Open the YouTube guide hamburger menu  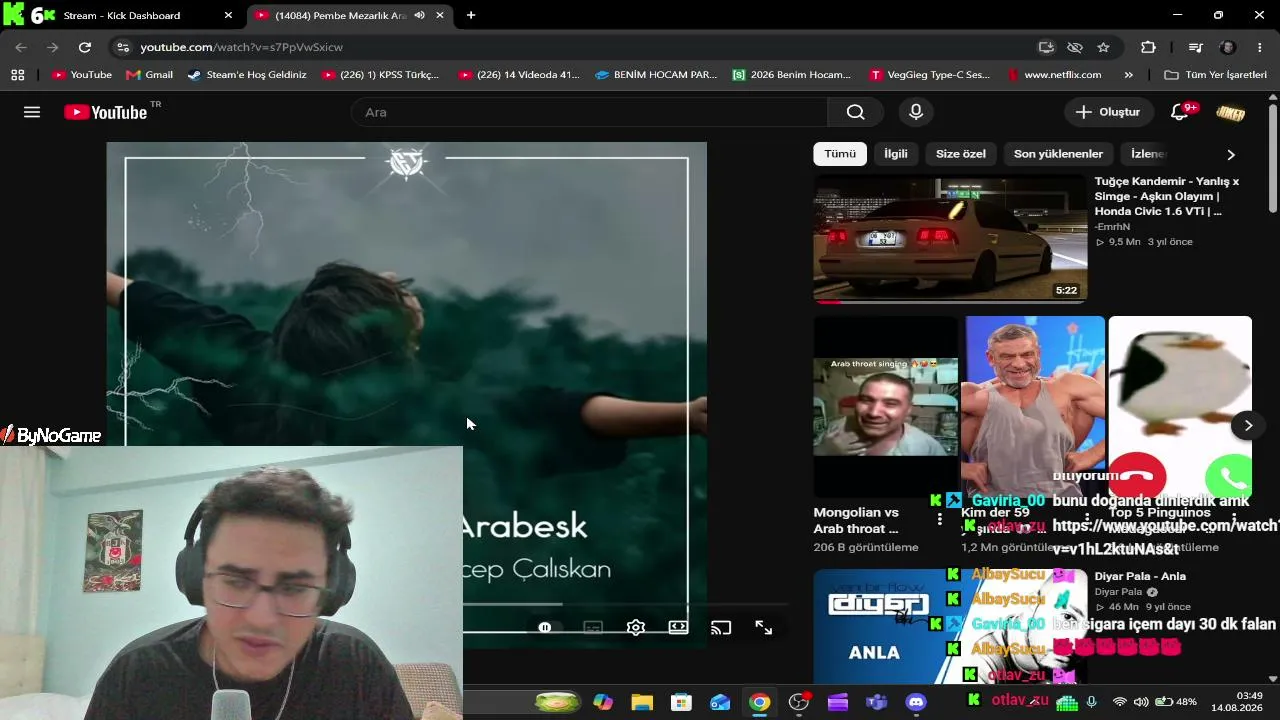[32, 112]
